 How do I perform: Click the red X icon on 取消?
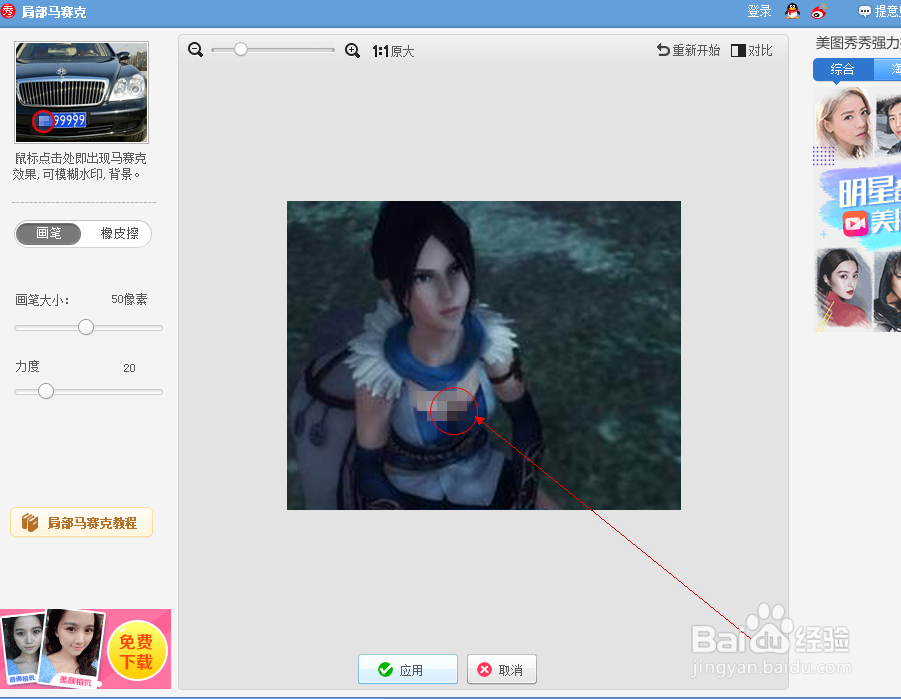(484, 669)
